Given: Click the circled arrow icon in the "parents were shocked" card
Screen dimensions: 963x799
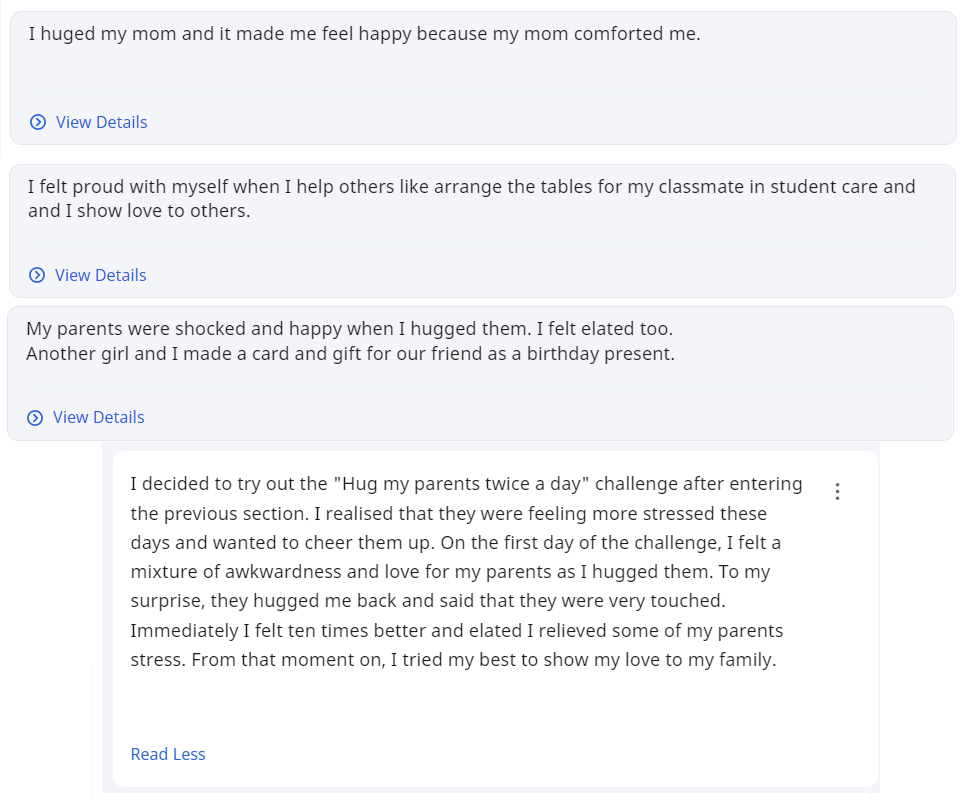Looking at the screenshot, I should [35, 417].
